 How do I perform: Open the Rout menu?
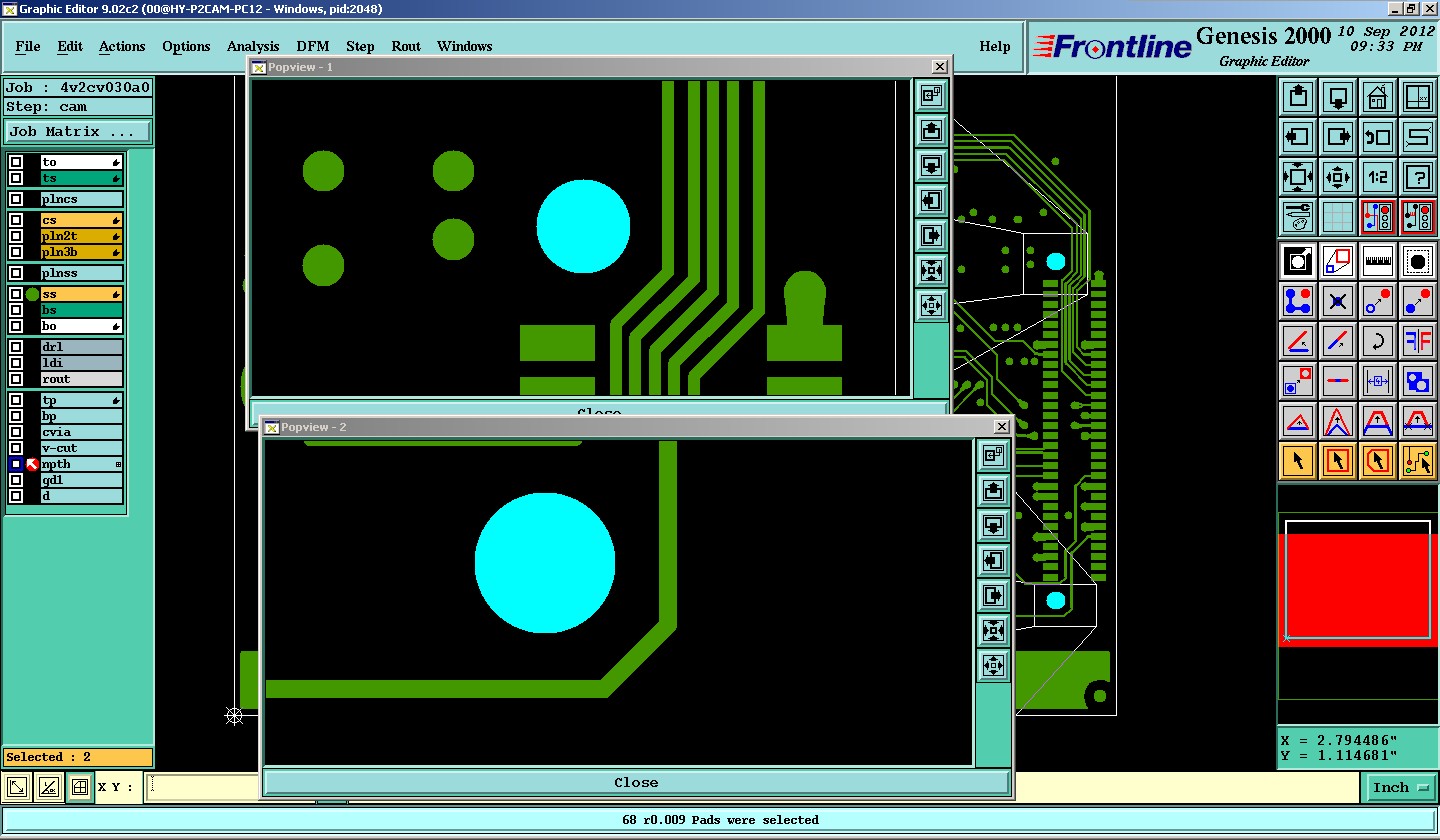[406, 46]
